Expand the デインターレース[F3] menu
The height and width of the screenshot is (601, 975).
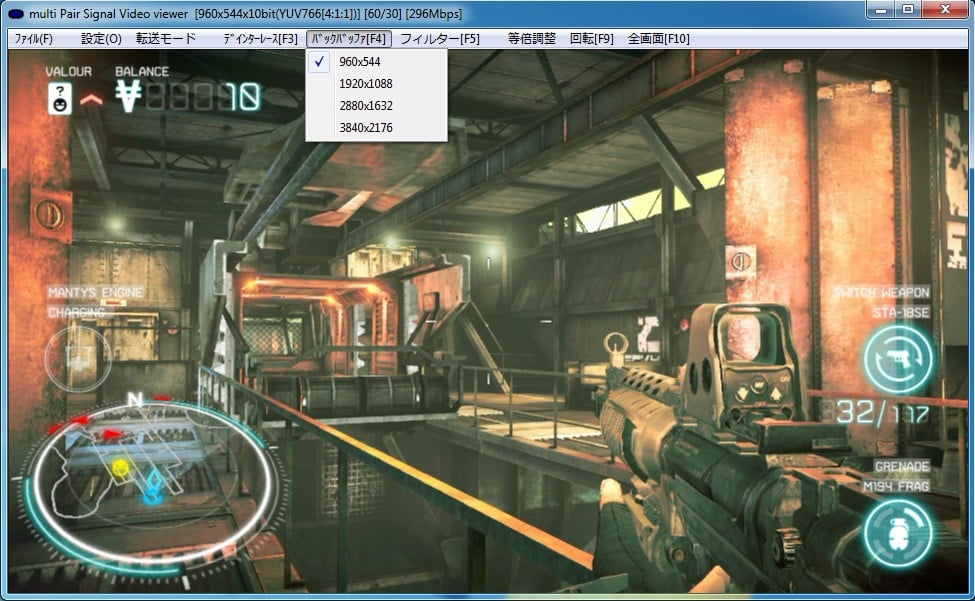coord(260,39)
